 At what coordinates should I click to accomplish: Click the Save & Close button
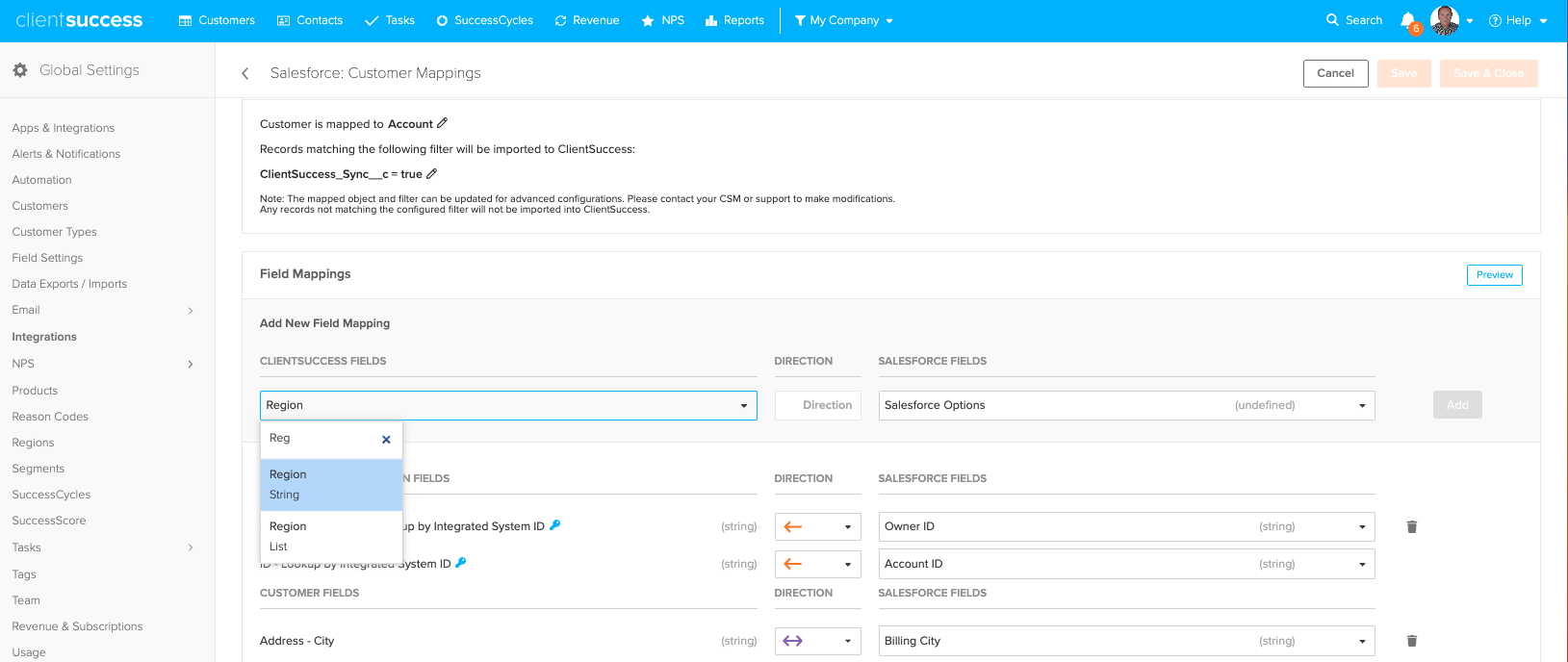pos(1488,73)
